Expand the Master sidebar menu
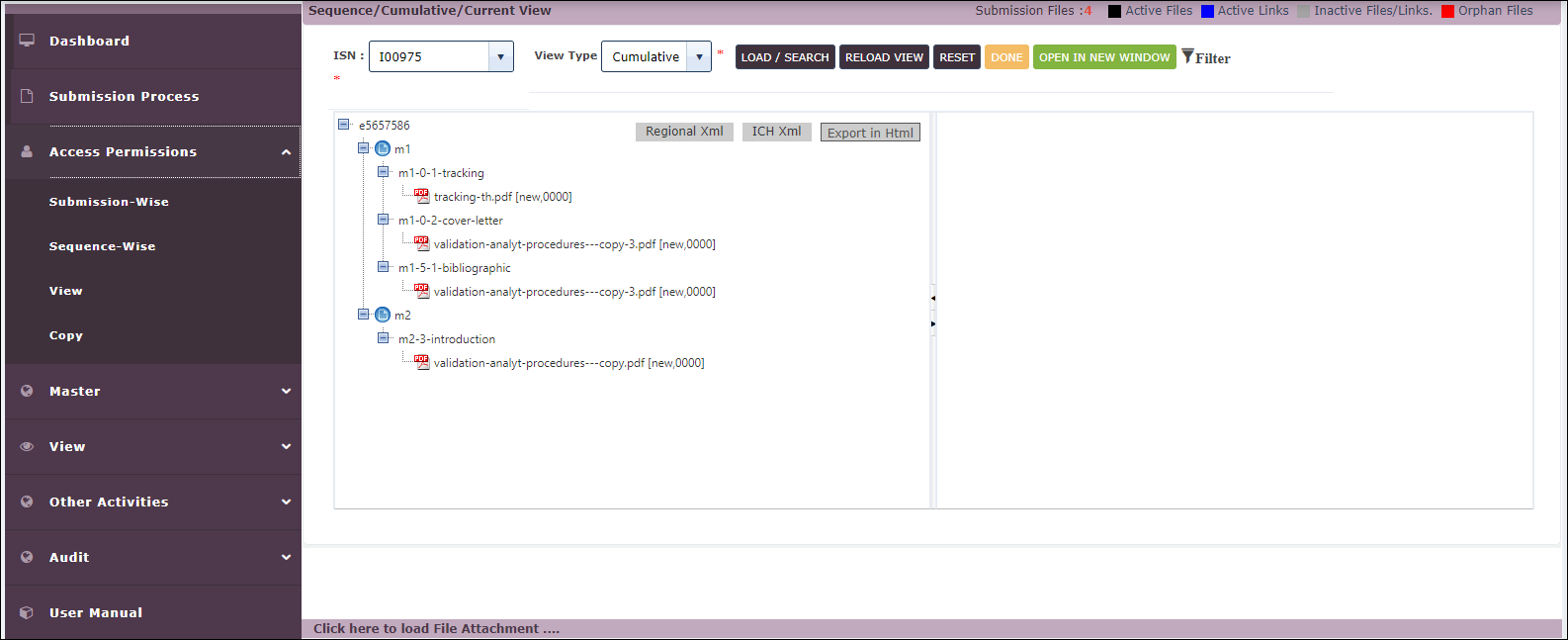This screenshot has width=1568, height=640. coord(153,391)
